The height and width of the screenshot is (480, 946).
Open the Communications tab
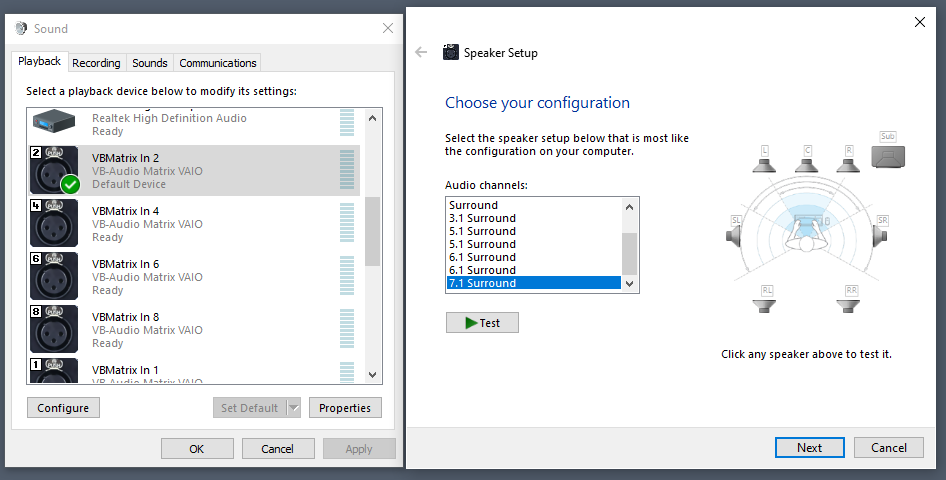pyautogui.click(x=218, y=63)
